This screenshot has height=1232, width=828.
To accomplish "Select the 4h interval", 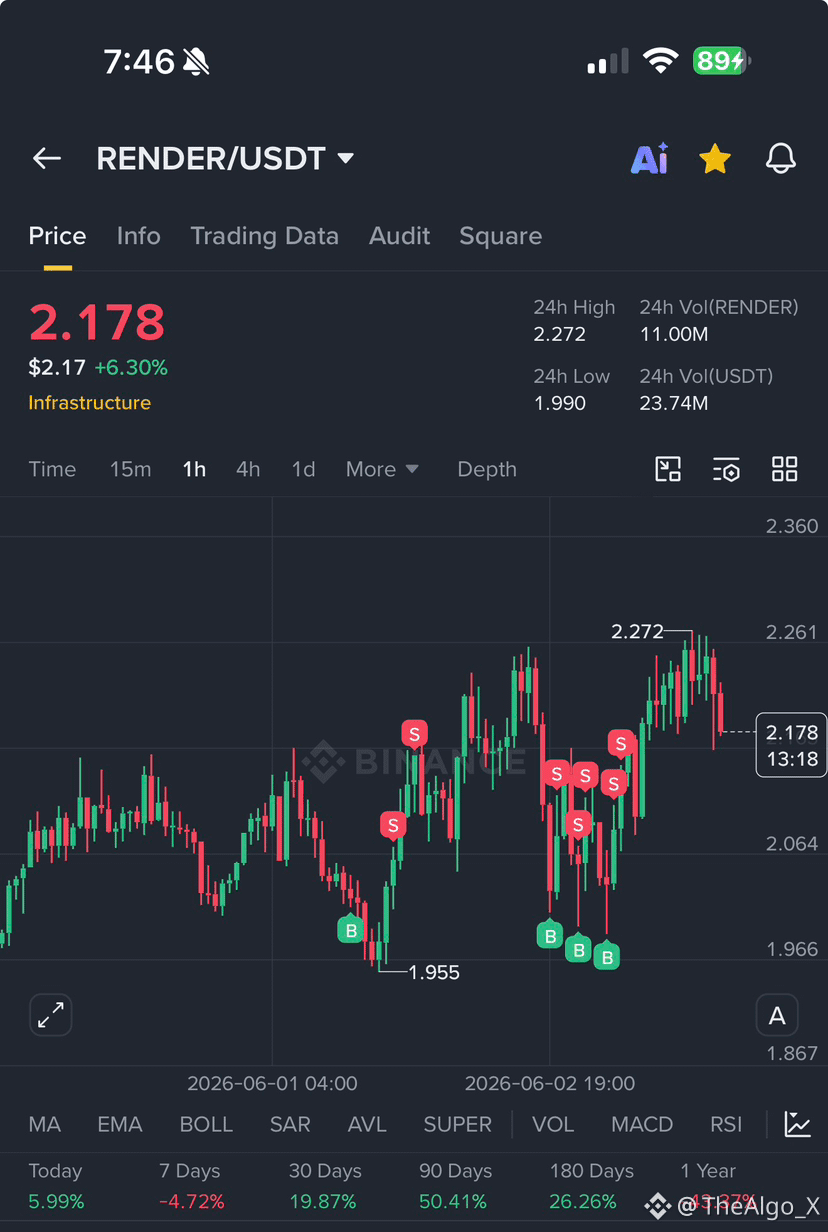I will (x=248, y=469).
